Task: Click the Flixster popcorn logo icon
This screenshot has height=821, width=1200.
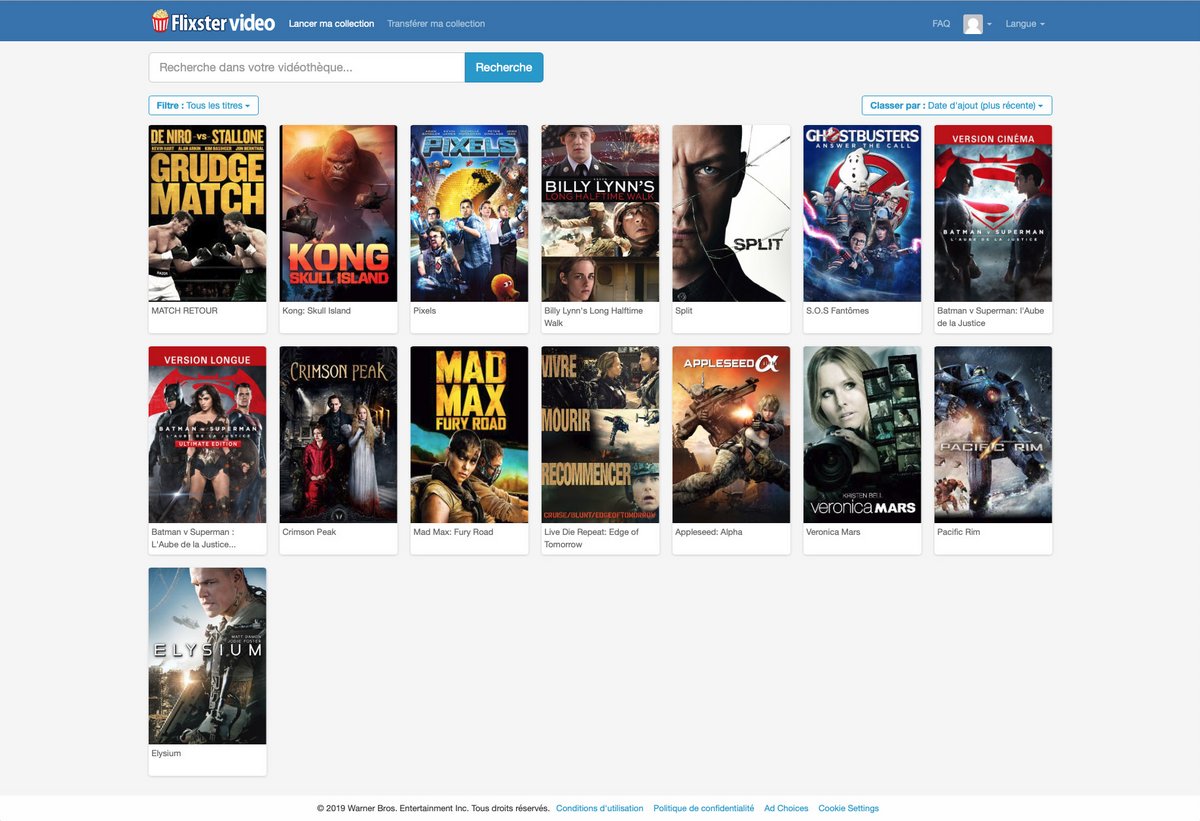Action: tap(160, 20)
